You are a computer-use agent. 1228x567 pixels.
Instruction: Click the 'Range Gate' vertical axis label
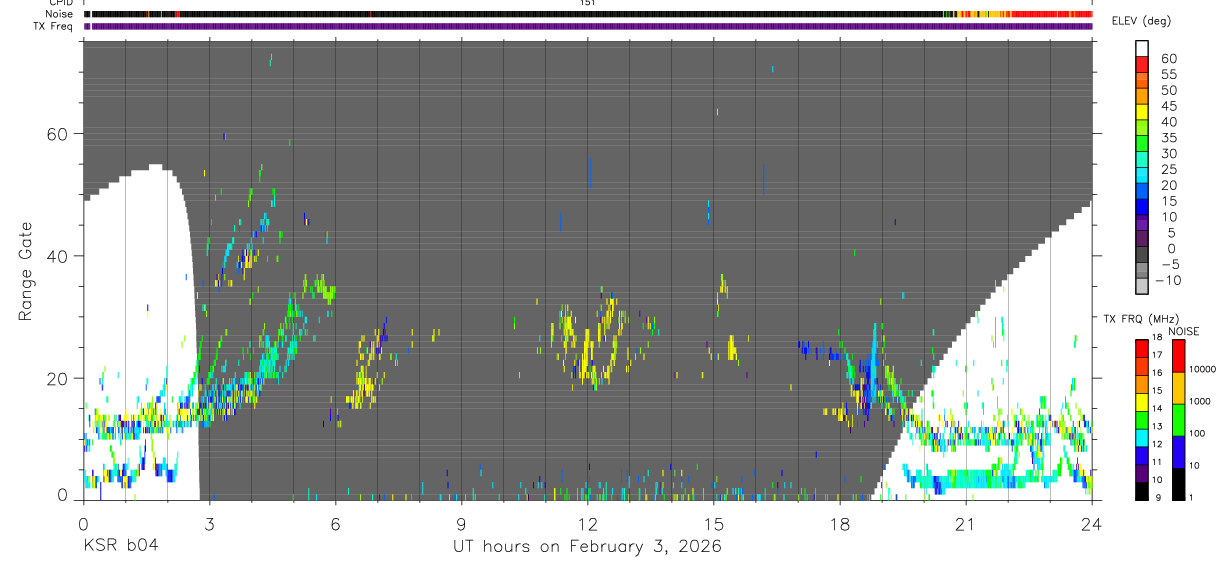click(x=26, y=271)
